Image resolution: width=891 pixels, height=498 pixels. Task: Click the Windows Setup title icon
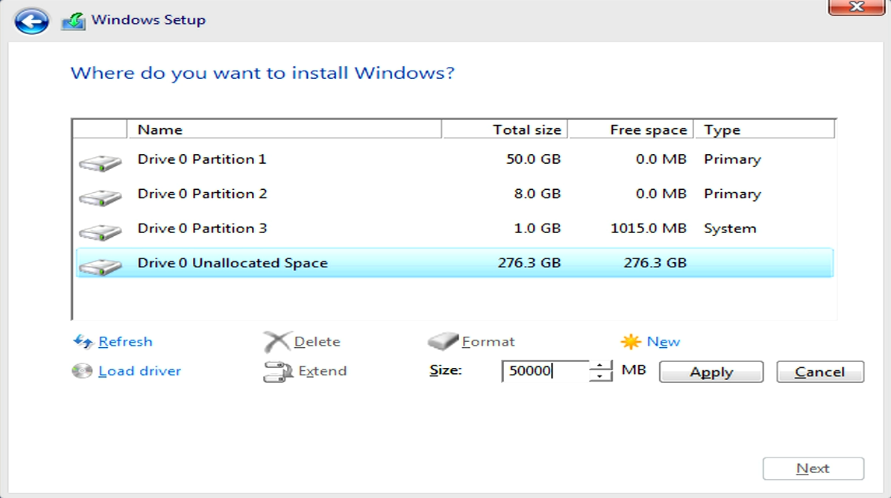click(x=73, y=21)
